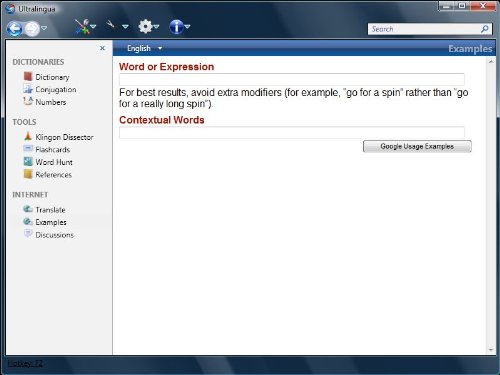Click the Numbers icon

point(28,101)
